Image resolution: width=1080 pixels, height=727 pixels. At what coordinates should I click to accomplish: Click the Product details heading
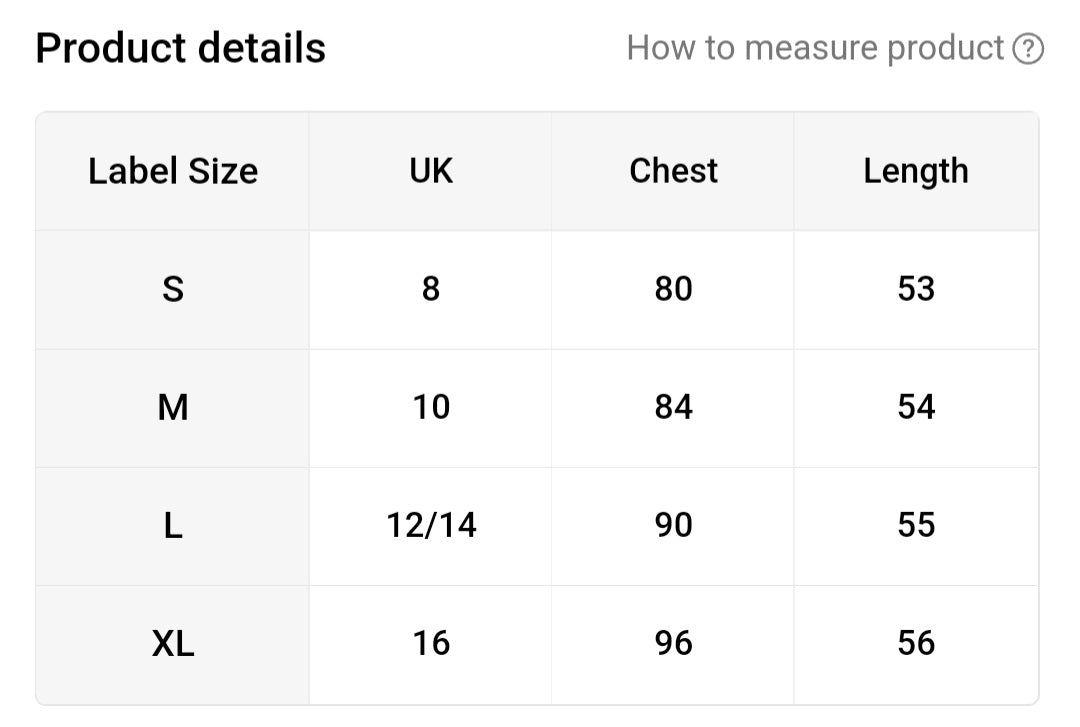point(180,48)
